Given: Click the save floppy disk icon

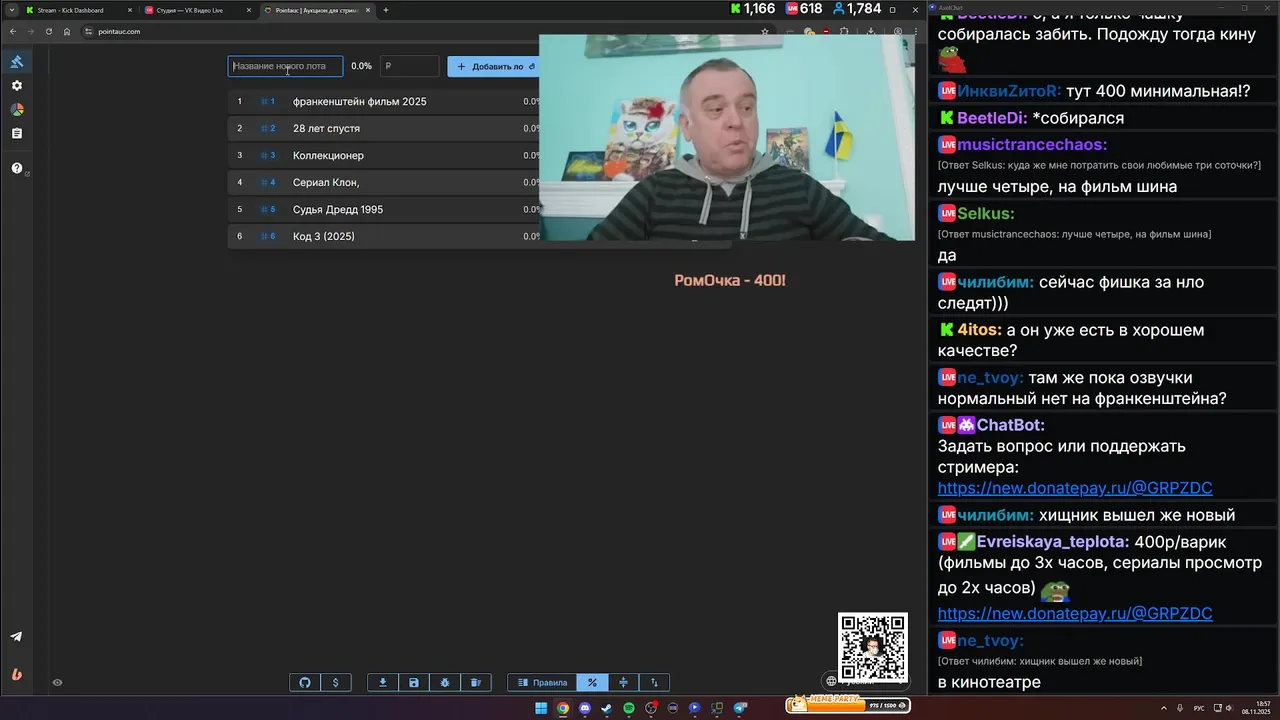Looking at the screenshot, I should tap(413, 682).
